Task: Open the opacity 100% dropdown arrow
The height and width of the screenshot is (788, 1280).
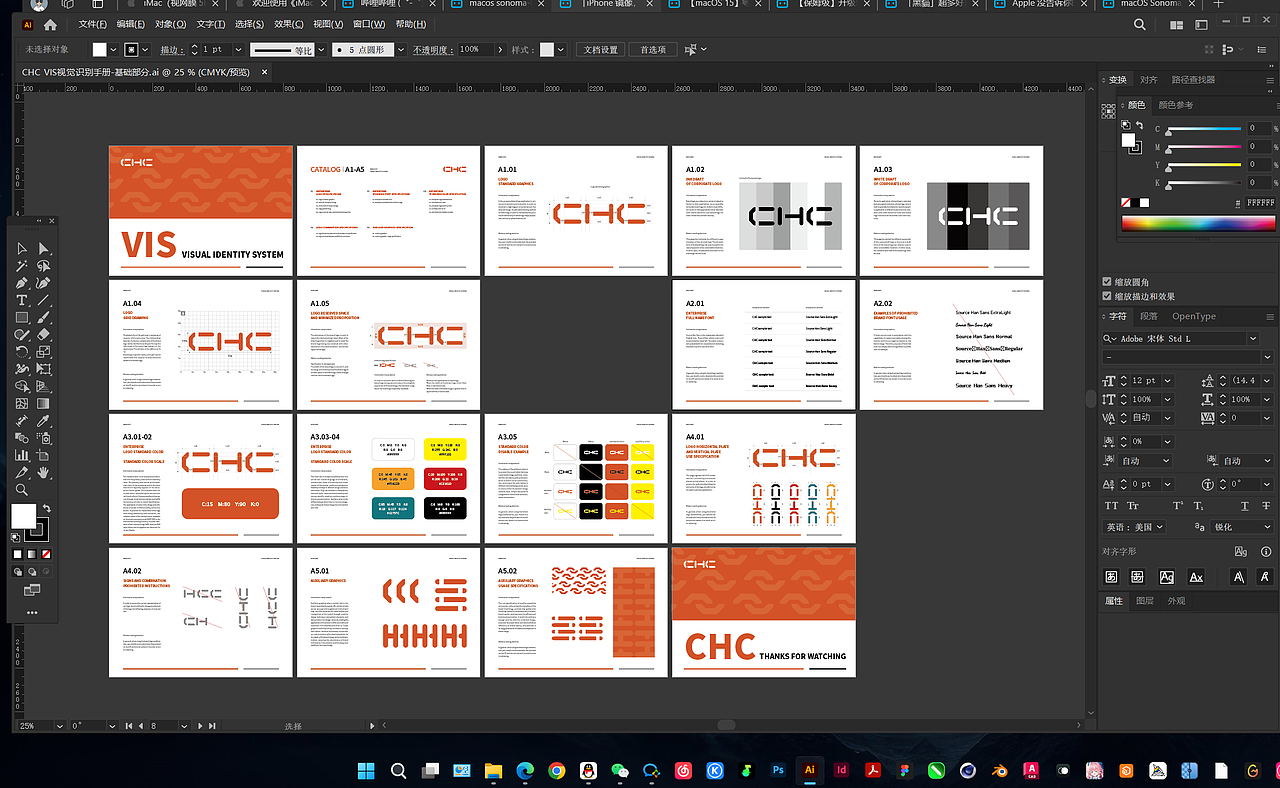Action: [499, 49]
